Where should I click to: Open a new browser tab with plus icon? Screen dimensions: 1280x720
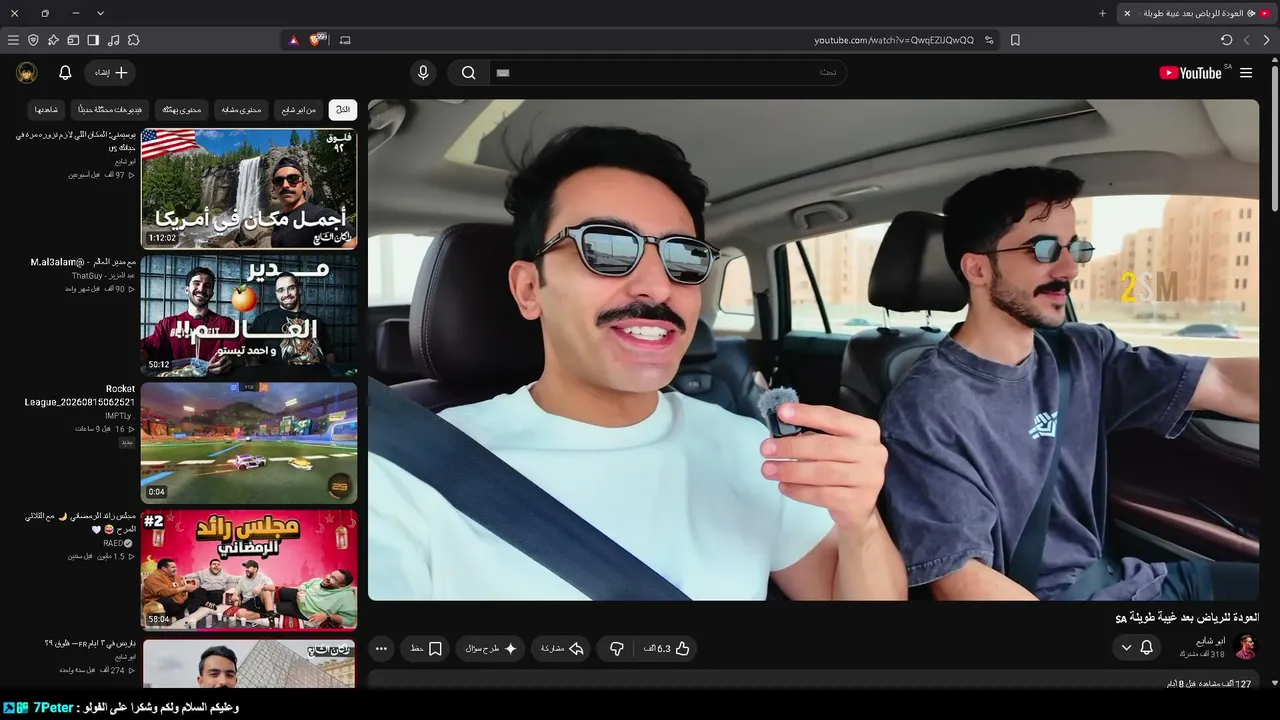[x=1102, y=13]
